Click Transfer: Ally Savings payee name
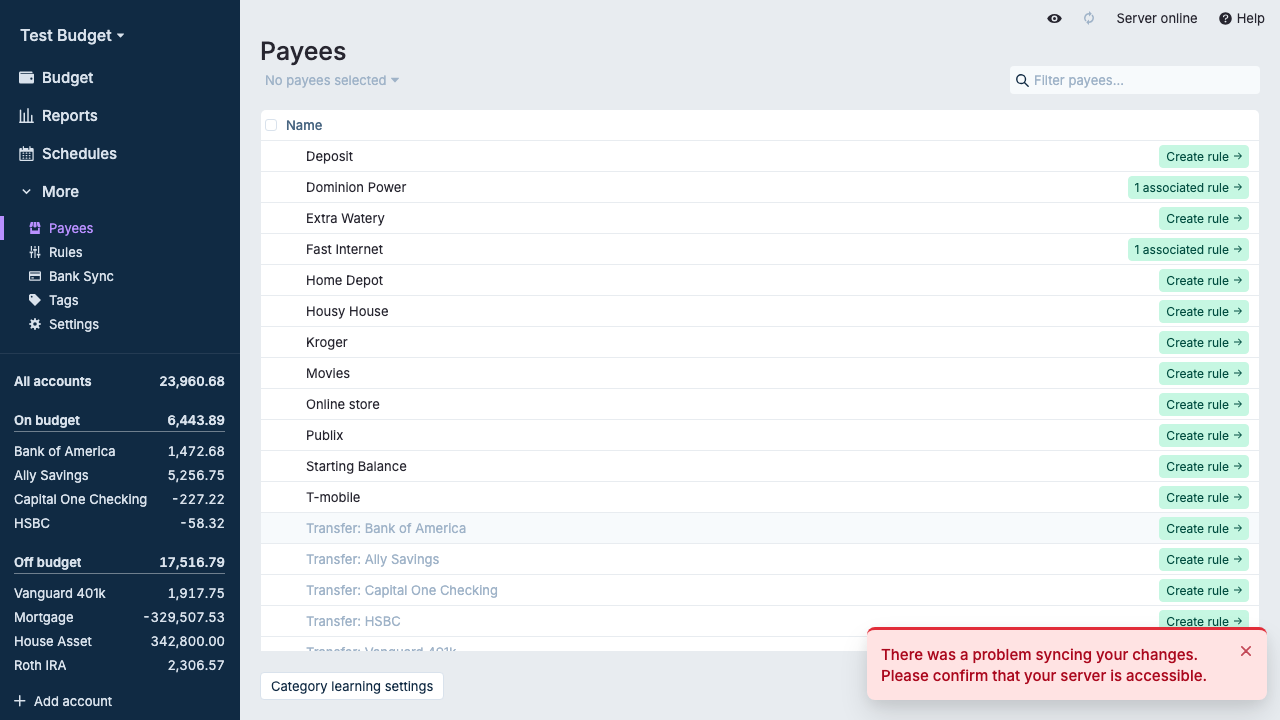Viewport: 1280px width, 720px height. (x=372, y=559)
